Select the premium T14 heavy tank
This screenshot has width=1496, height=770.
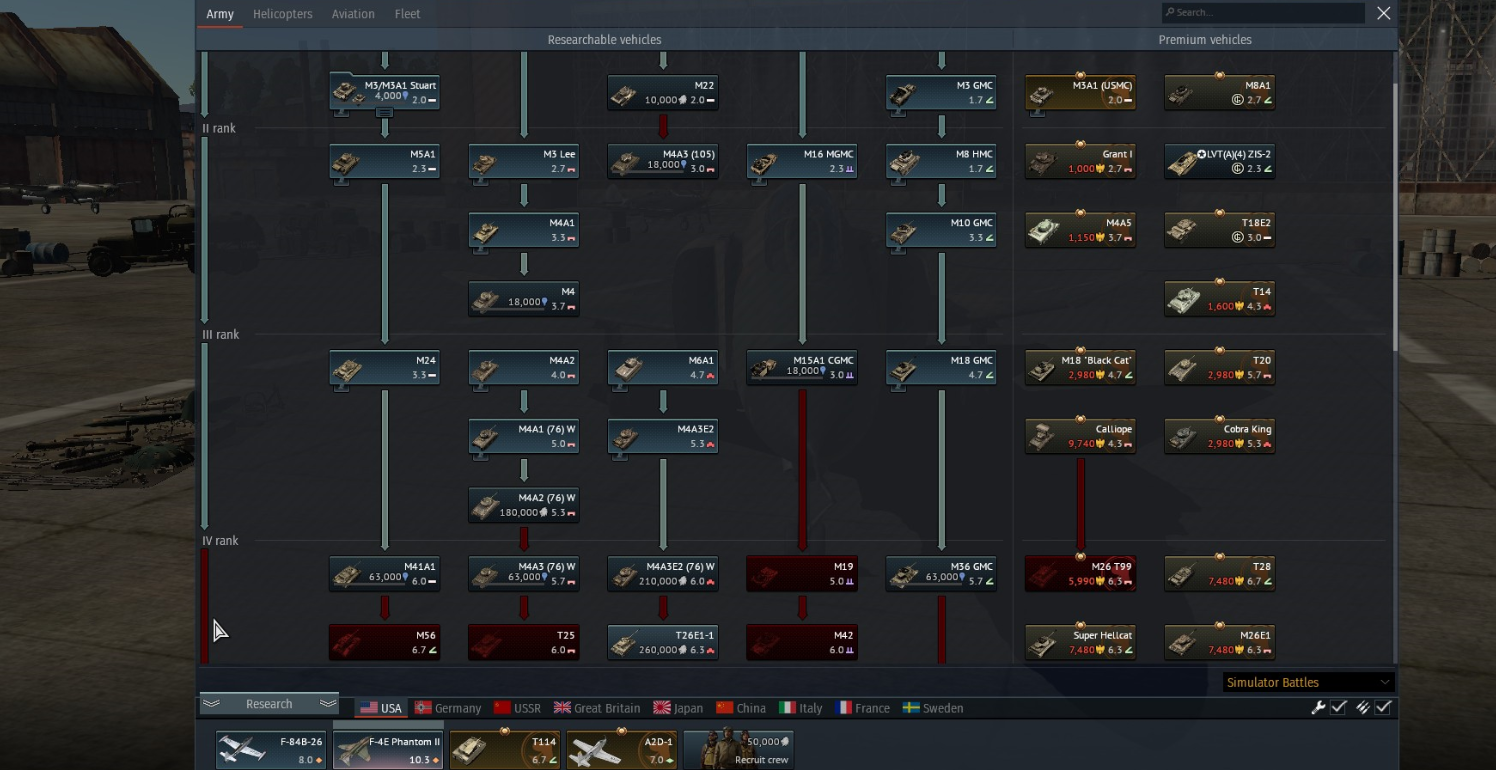point(1220,299)
